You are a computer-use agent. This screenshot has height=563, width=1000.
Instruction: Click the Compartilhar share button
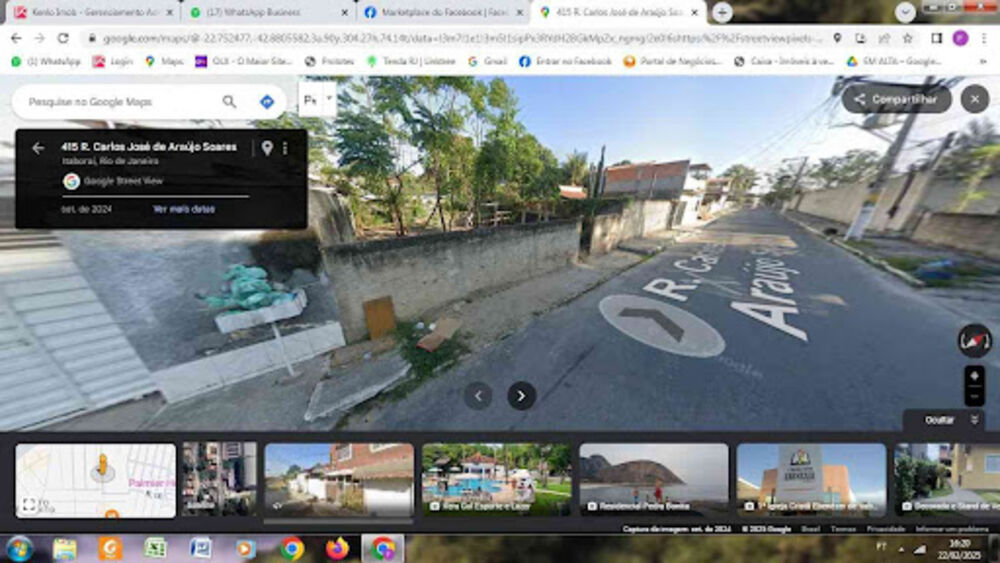click(896, 99)
